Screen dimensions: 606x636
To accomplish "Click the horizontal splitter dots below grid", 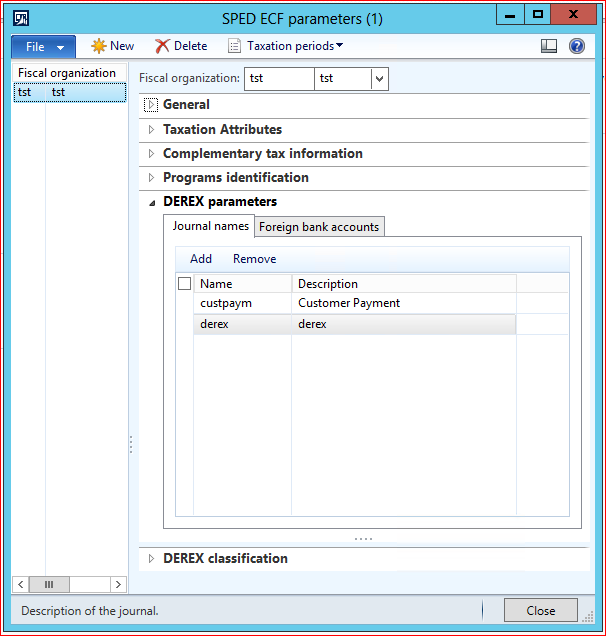I will (x=363, y=539).
